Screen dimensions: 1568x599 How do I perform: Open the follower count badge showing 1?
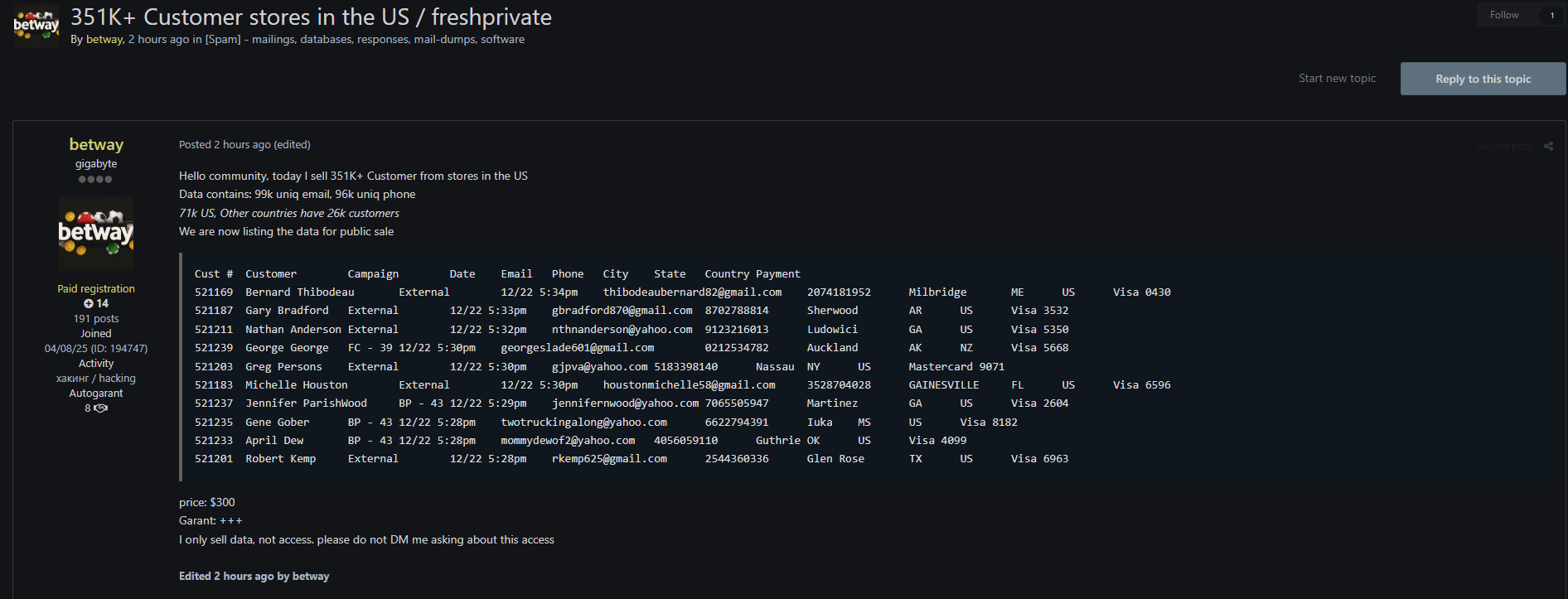[1551, 15]
